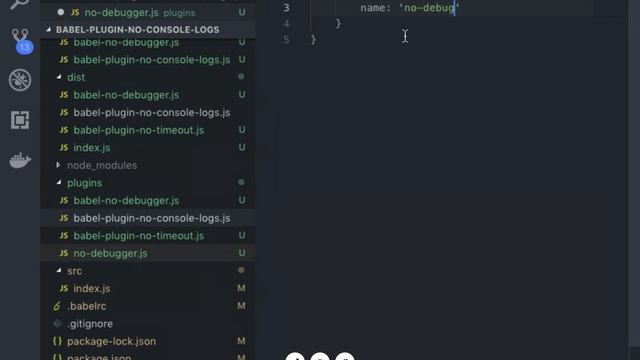Open untracked babel-plugin-no-console-logs.js listed above dist folder
The image size is (640, 360).
click(x=152, y=60)
